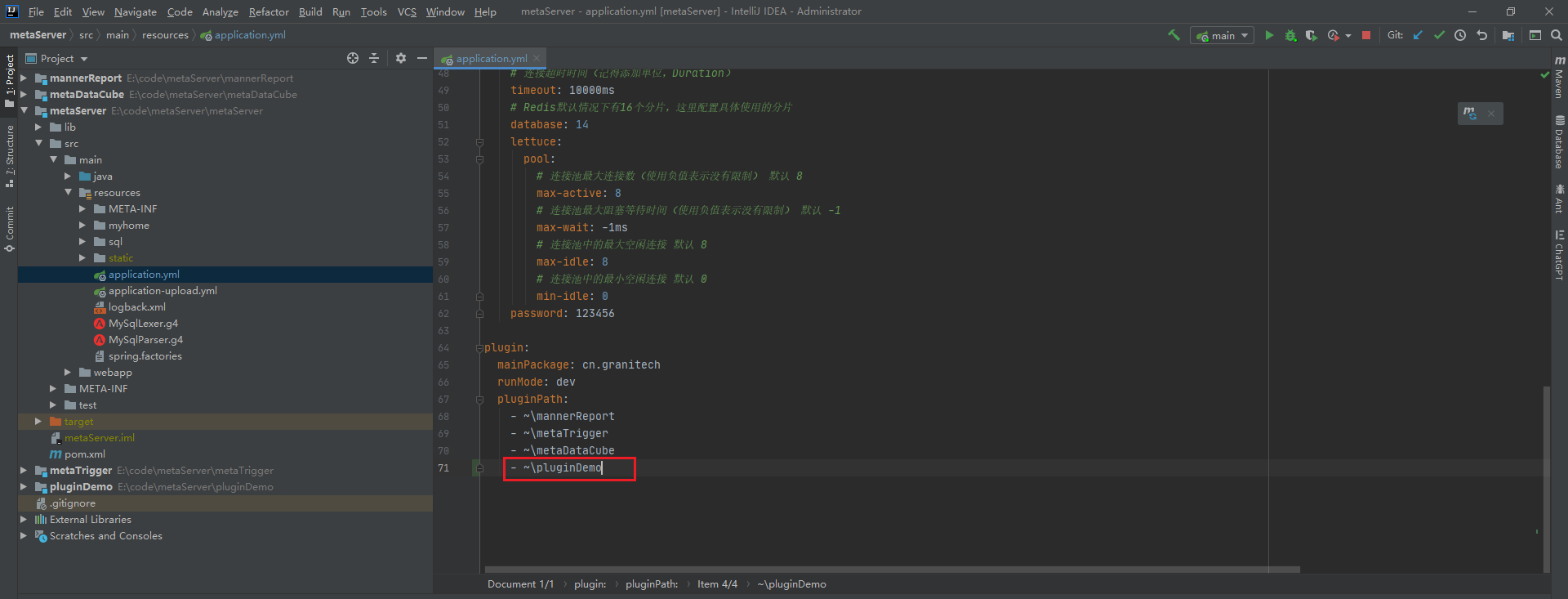This screenshot has width=1568, height=599.
Task: Open the Maven tool window
Action: [1559, 78]
